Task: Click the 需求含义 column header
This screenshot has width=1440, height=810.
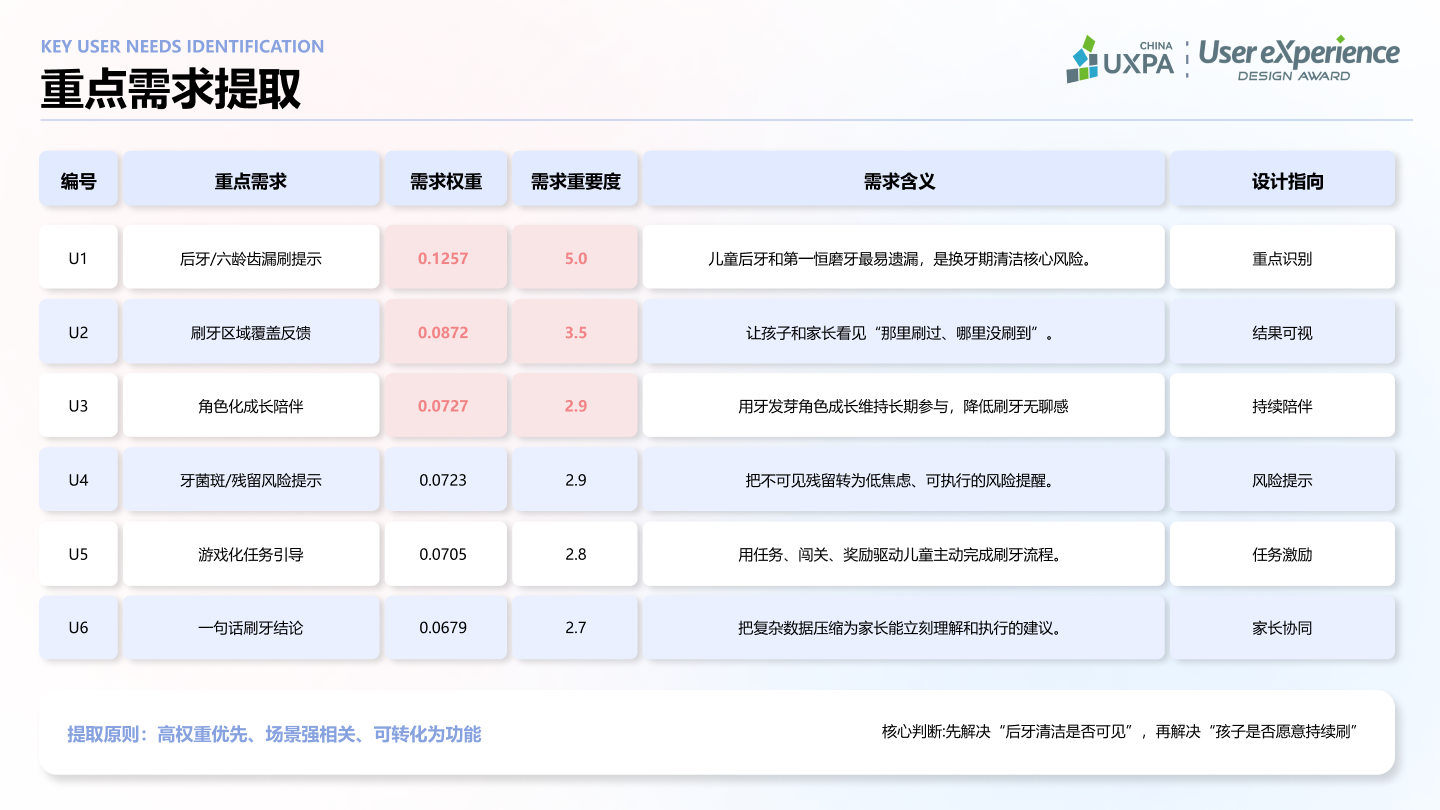Action: (x=904, y=181)
